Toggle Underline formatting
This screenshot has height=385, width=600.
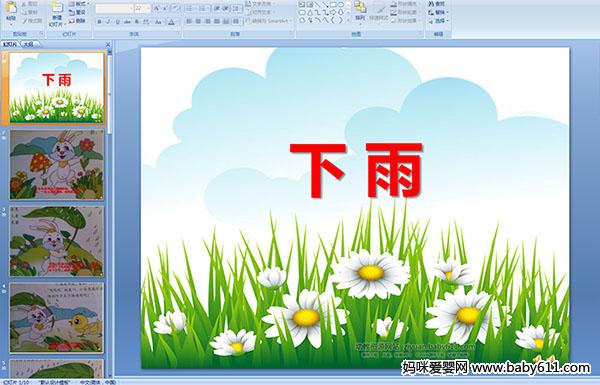coord(117,22)
